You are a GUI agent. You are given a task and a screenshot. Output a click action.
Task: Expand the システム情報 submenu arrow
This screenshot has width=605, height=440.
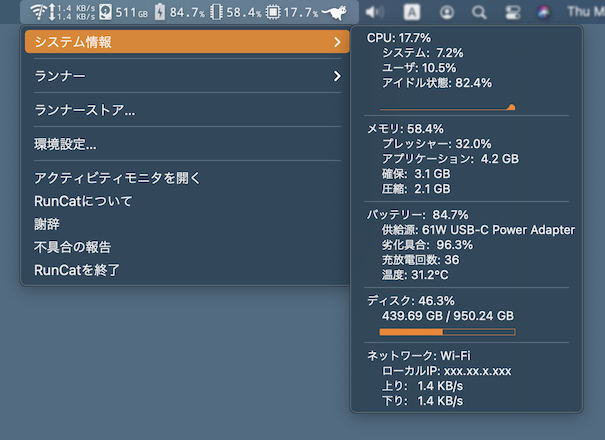(x=337, y=42)
